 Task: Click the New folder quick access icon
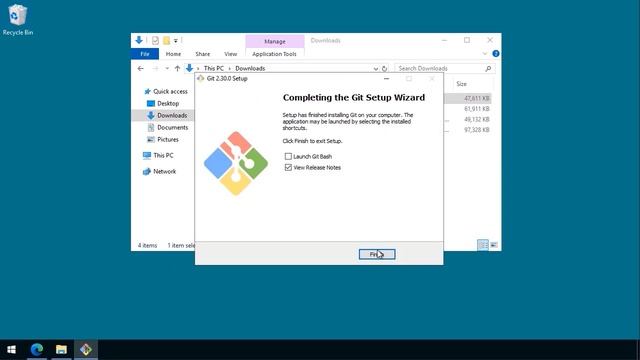[166, 40]
